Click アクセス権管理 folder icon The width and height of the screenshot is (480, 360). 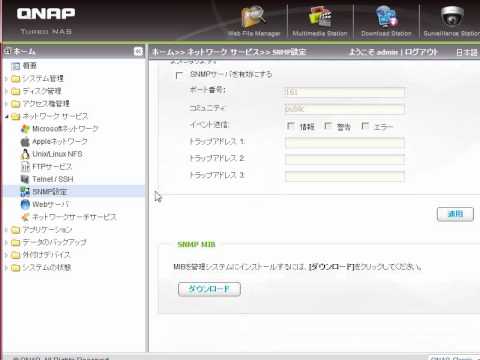(x=16, y=104)
